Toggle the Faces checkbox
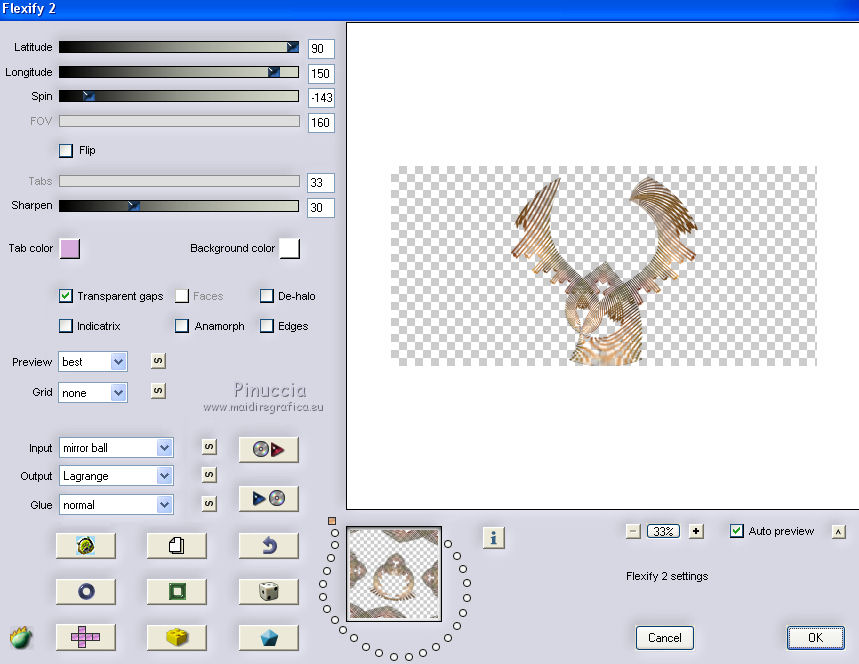Image resolution: width=859 pixels, height=664 pixels. (182, 296)
